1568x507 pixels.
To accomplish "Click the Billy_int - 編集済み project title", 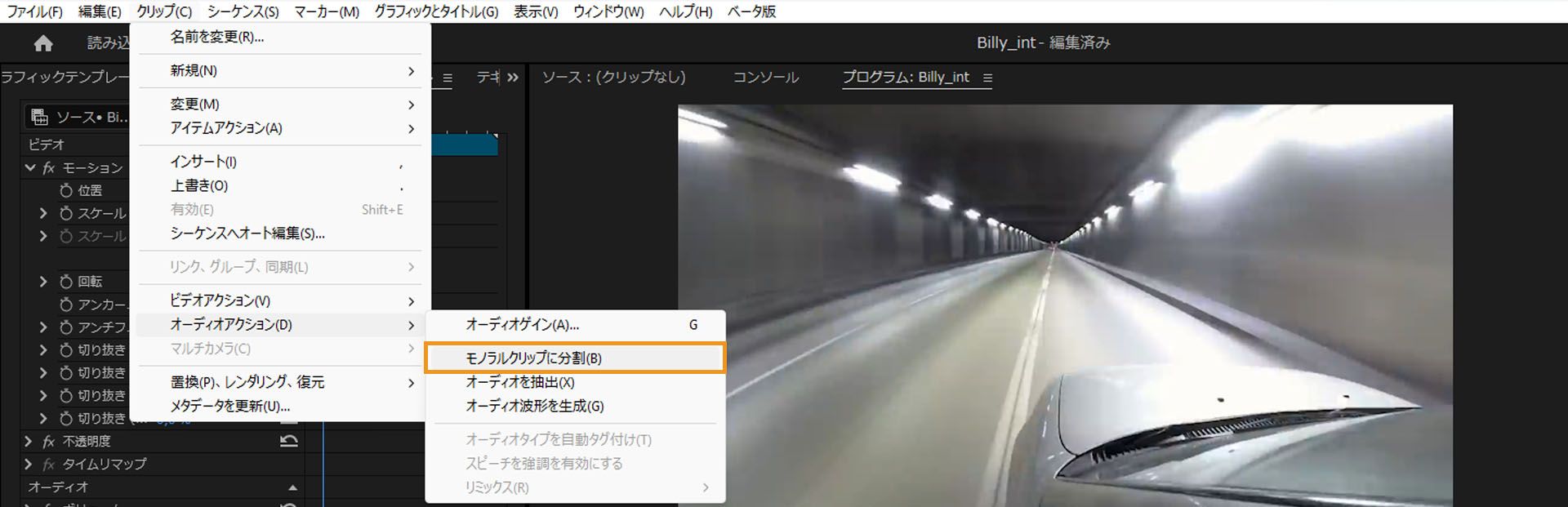I will pyautogui.click(x=1043, y=43).
